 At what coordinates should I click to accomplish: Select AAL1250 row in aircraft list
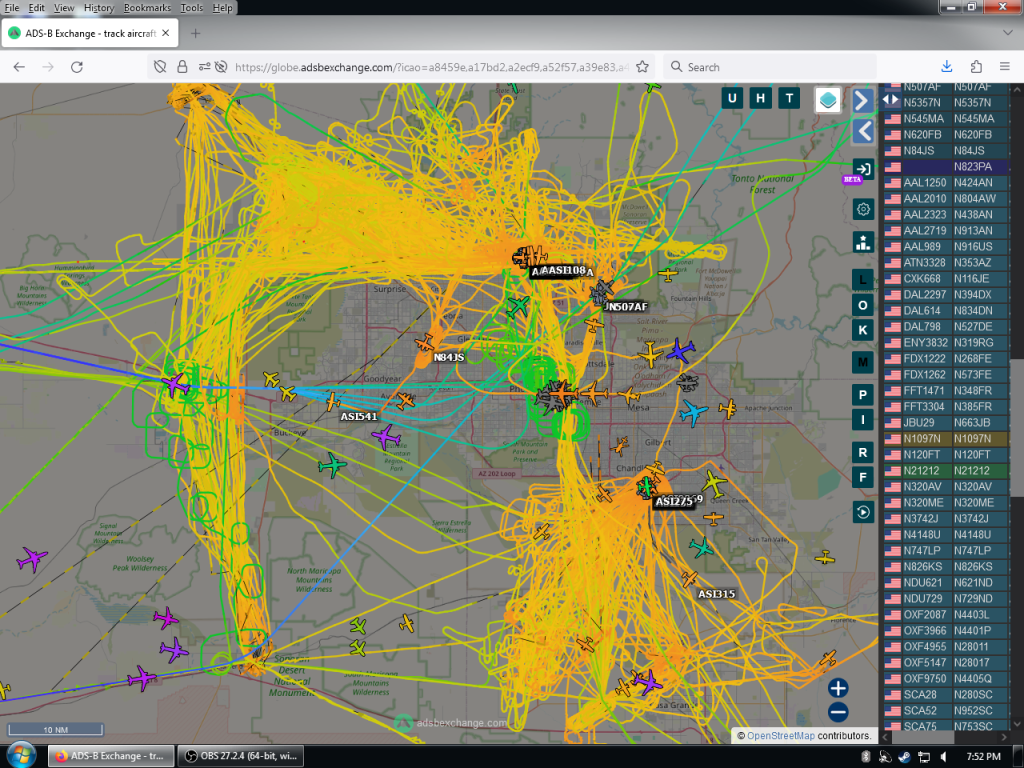(945, 183)
